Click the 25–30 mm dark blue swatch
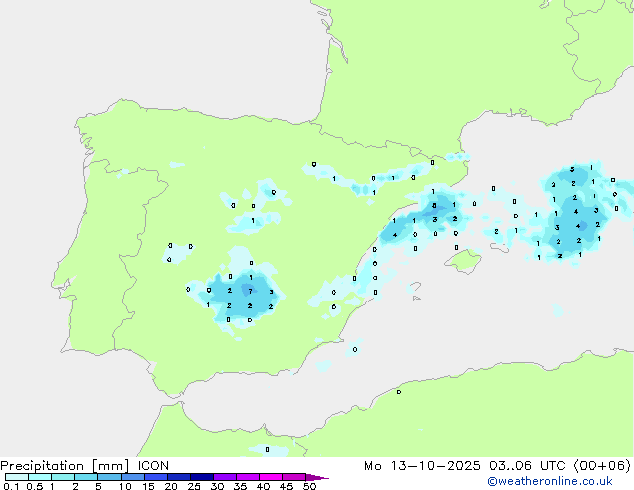The image size is (634, 490). (202, 477)
